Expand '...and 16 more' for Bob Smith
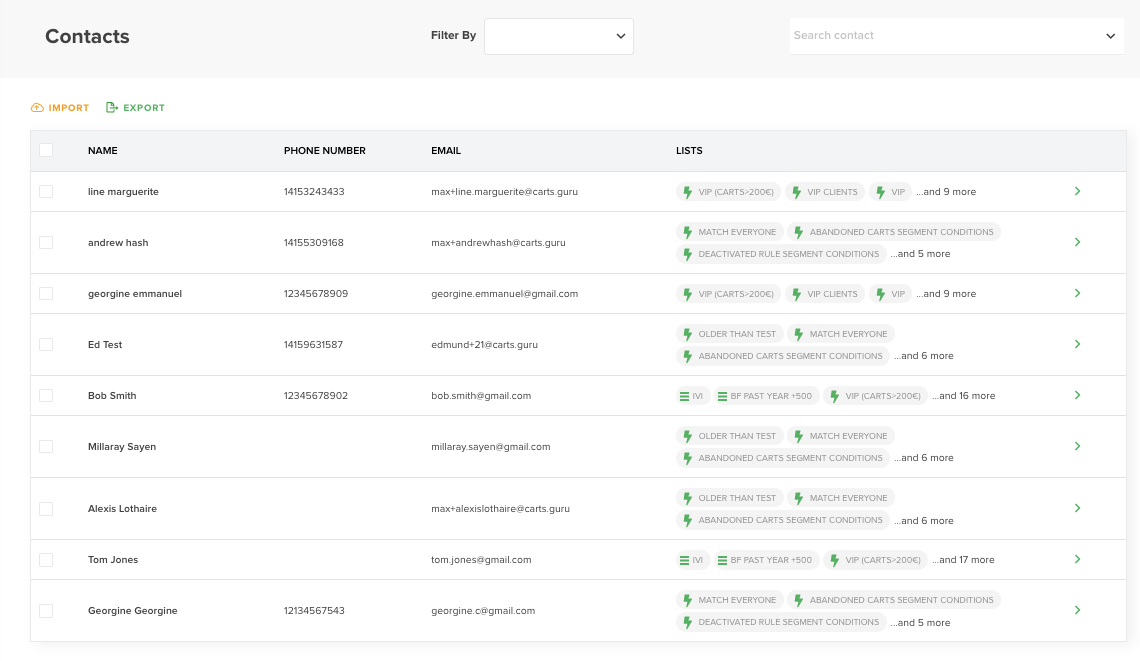1140x661 pixels. 963,396
